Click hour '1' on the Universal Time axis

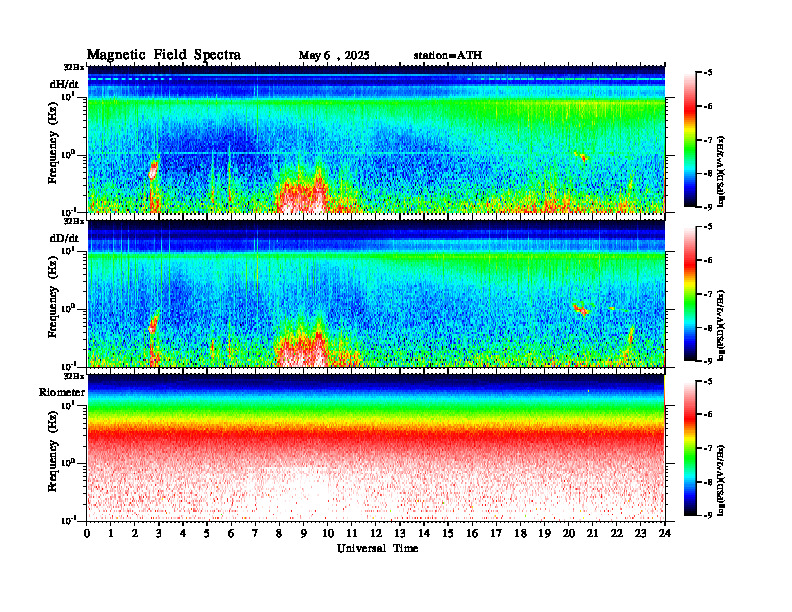click(x=111, y=534)
